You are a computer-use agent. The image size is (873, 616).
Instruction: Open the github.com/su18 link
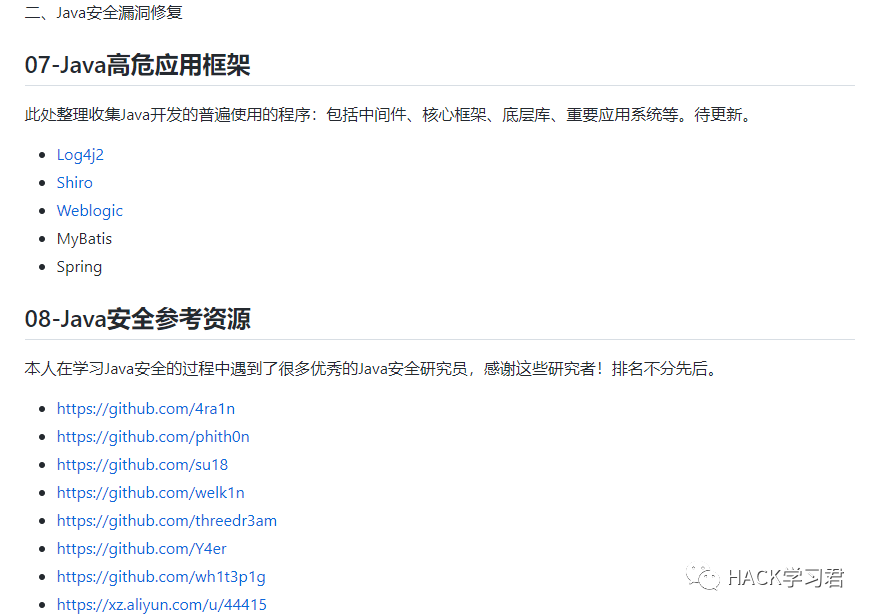click(143, 465)
